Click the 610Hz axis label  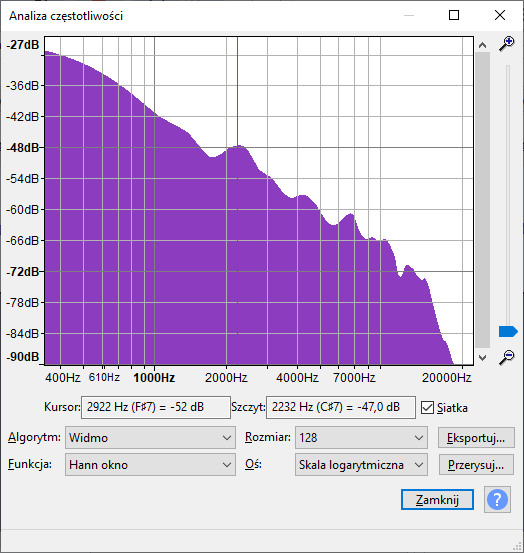click(x=104, y=377)
